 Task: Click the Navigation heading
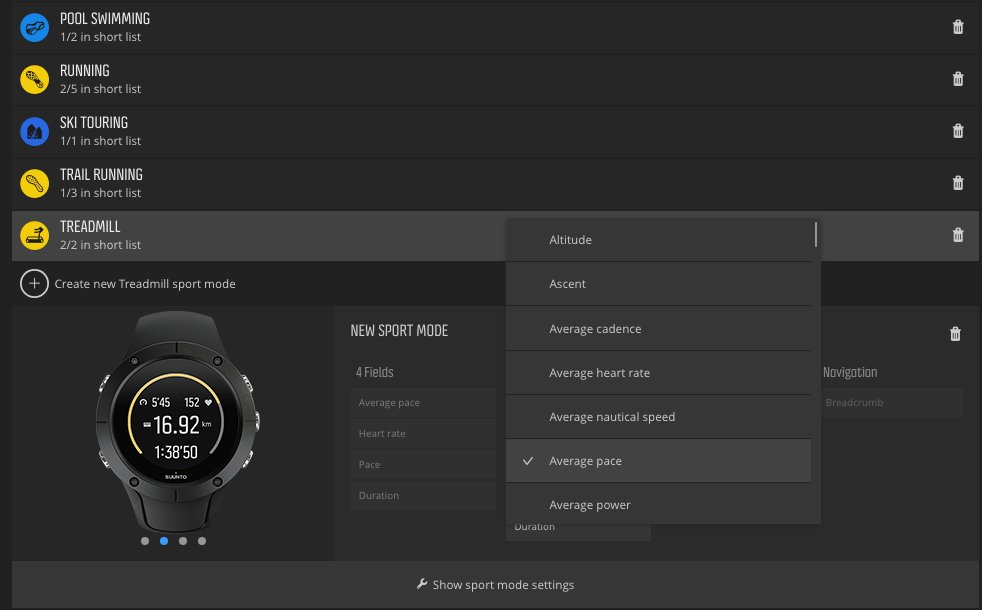coord(850,372)
